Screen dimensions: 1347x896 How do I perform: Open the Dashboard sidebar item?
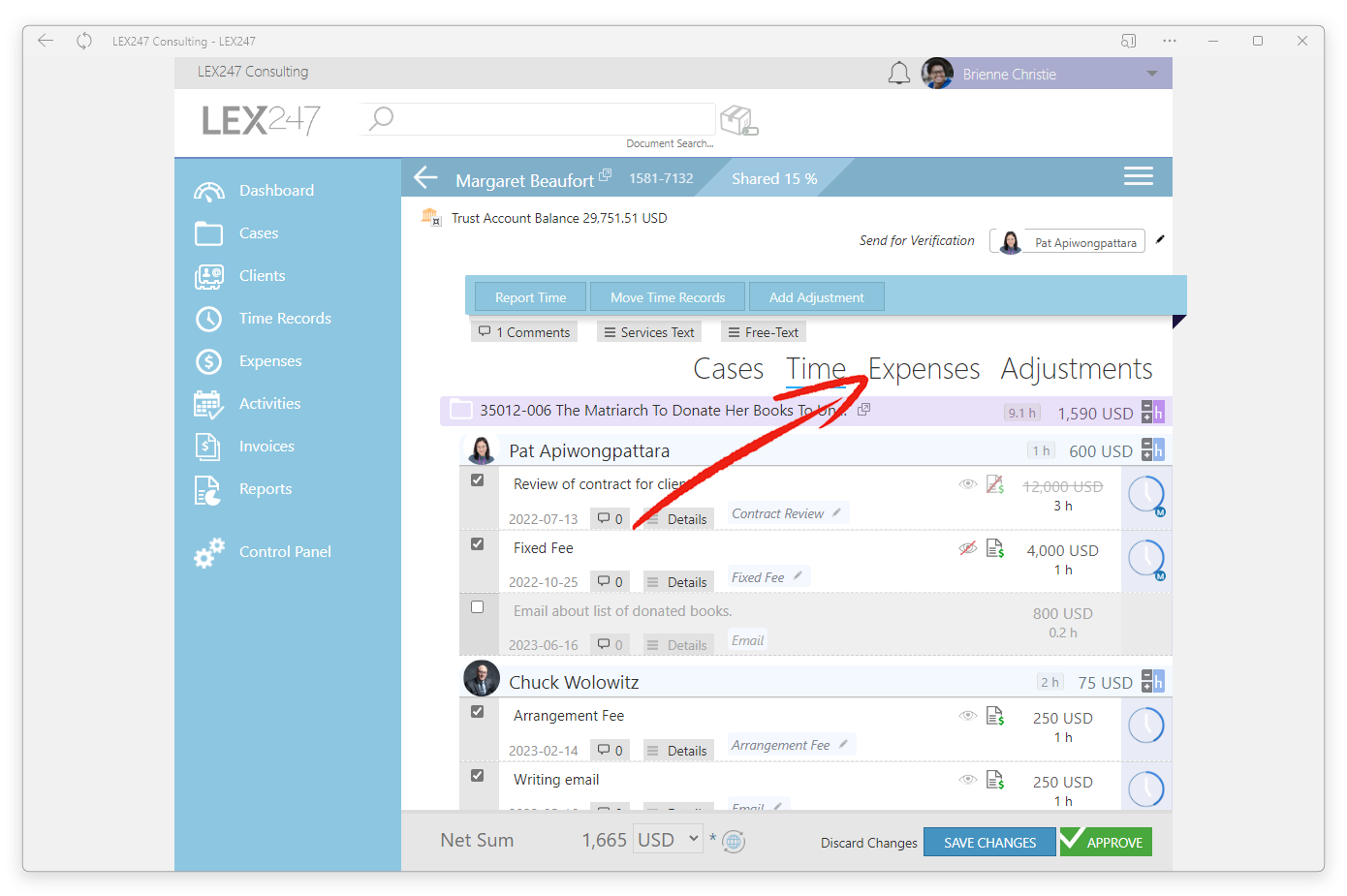pos(276,191)
